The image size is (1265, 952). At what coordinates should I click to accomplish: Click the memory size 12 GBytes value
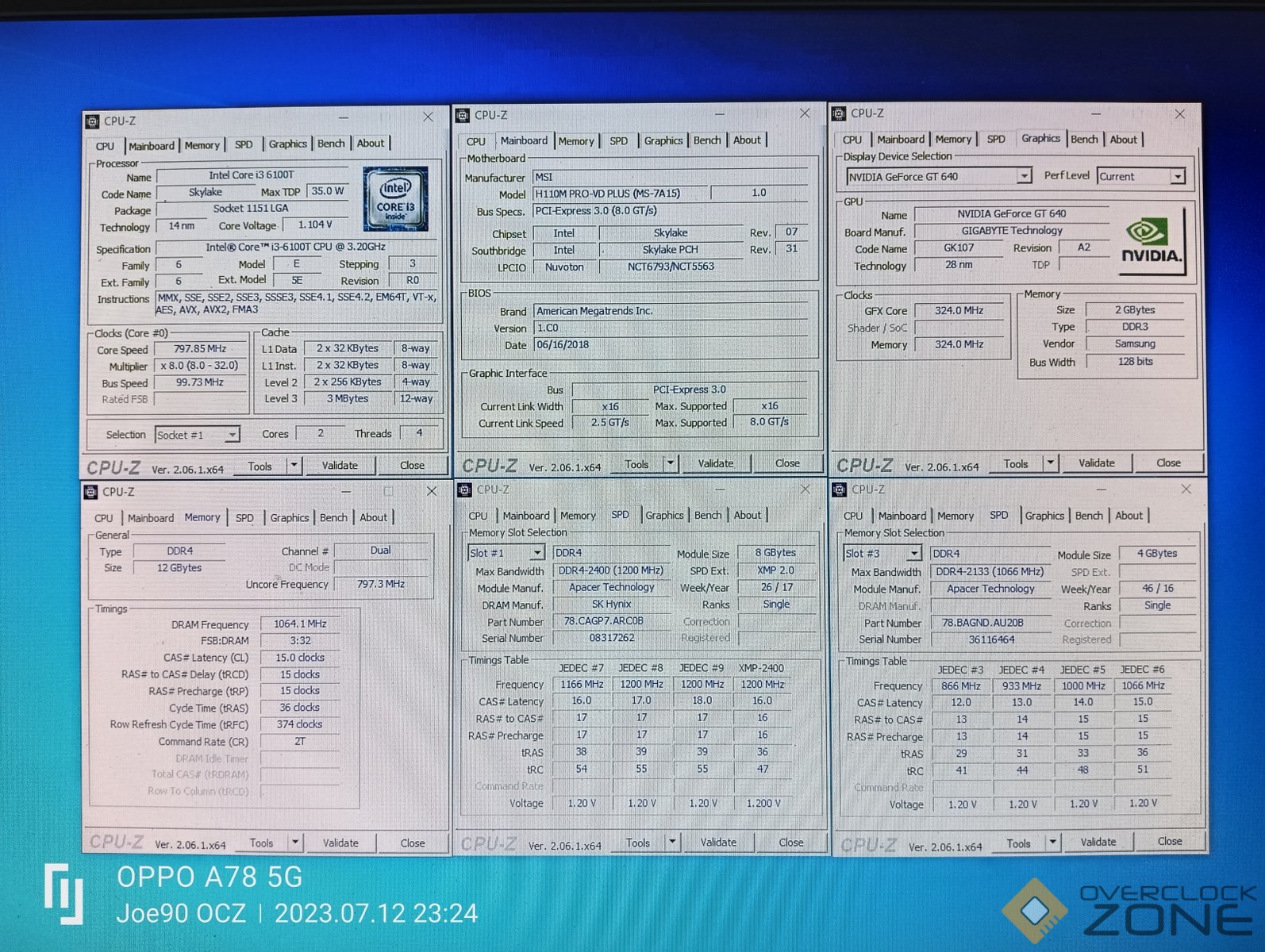179,568
